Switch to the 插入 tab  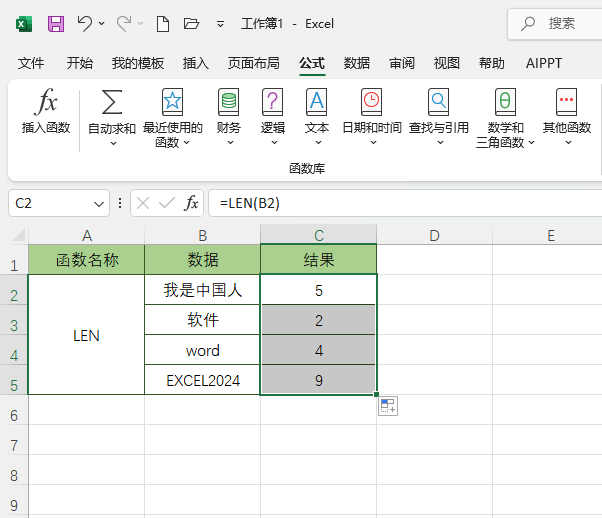pos(196,63)
